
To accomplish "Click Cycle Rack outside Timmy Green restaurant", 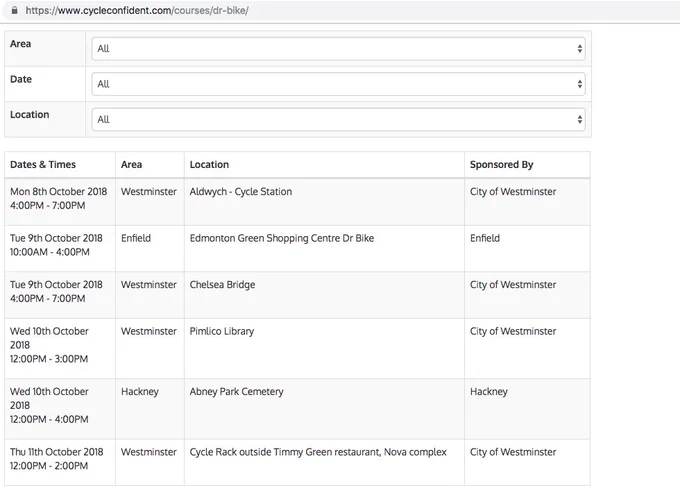I will click(318, 452).
